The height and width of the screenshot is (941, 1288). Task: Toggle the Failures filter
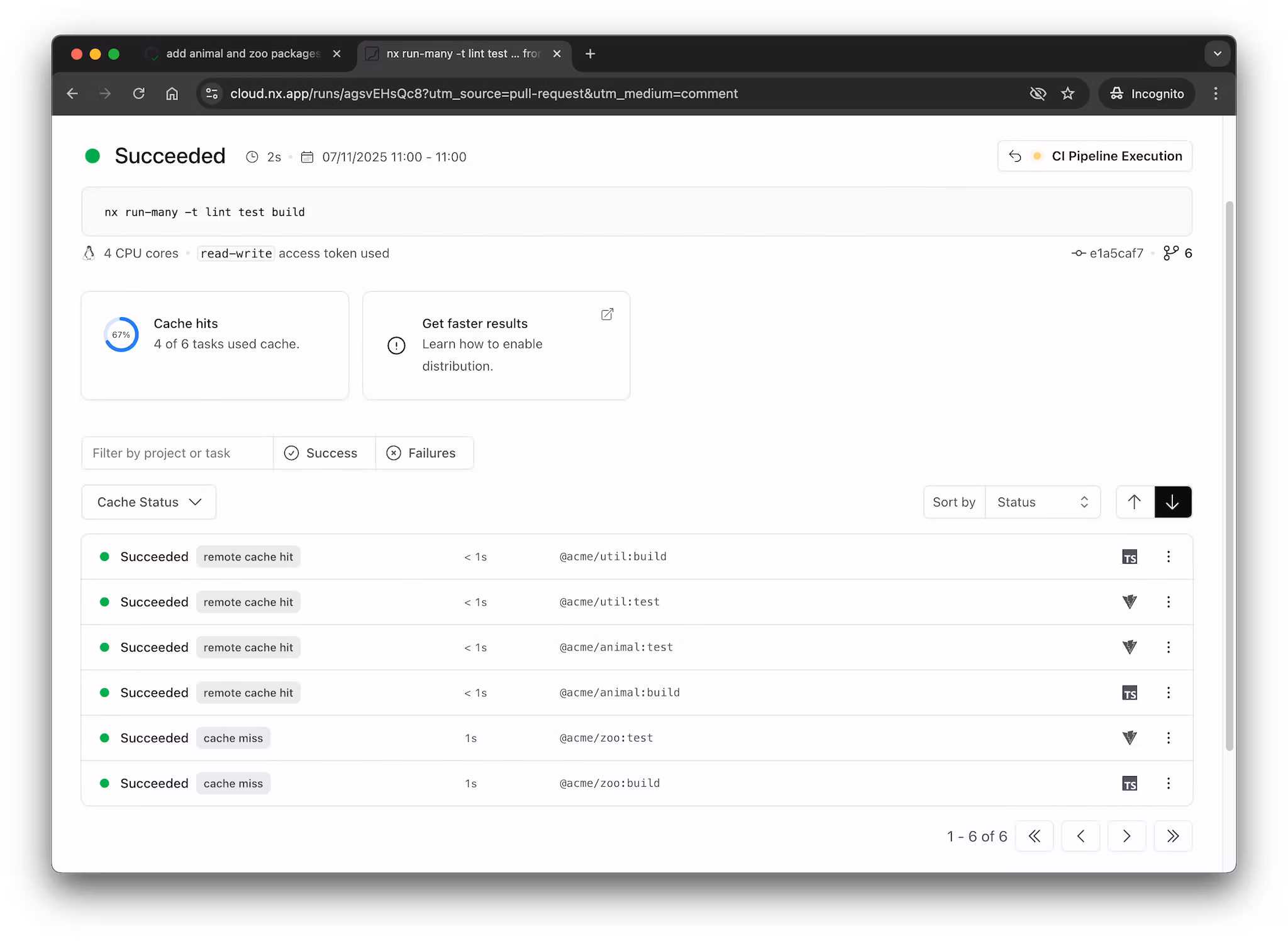[424, 453]
